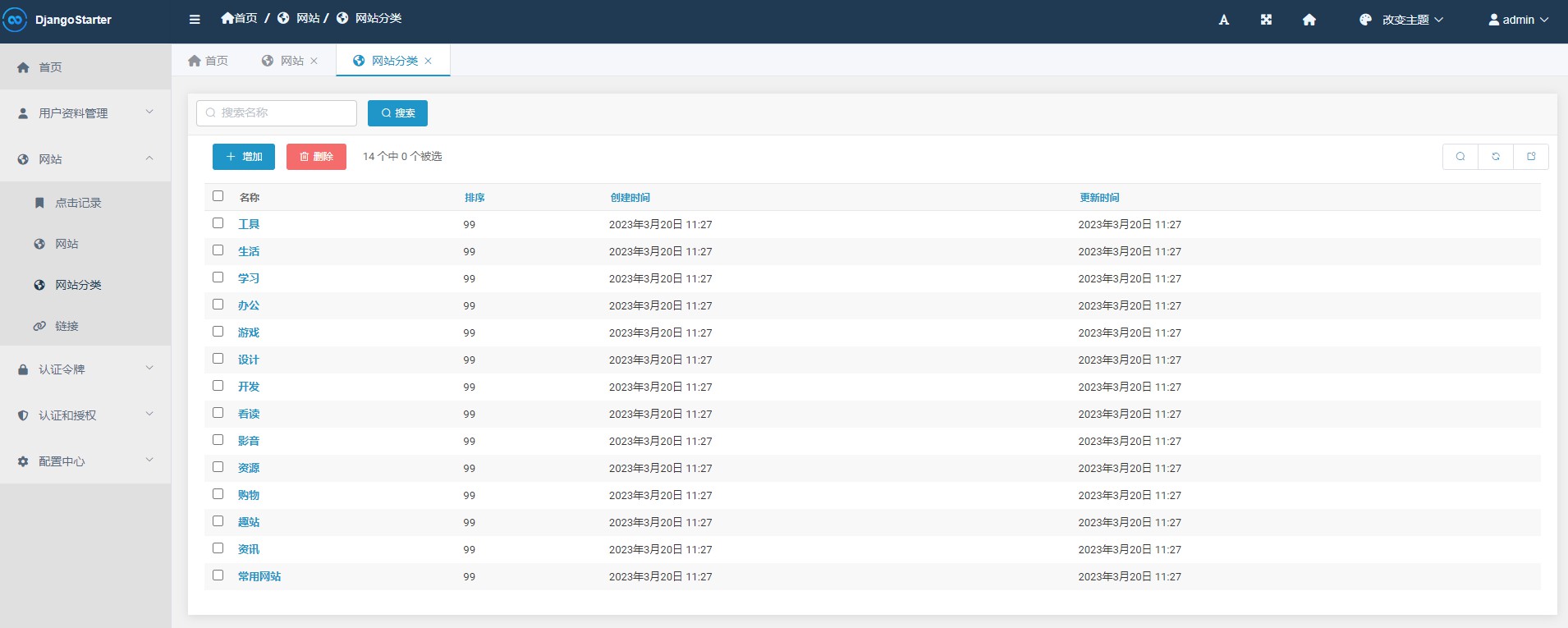
Task: Check the box for row 常用网站
Action: click(x=218, y=575)
